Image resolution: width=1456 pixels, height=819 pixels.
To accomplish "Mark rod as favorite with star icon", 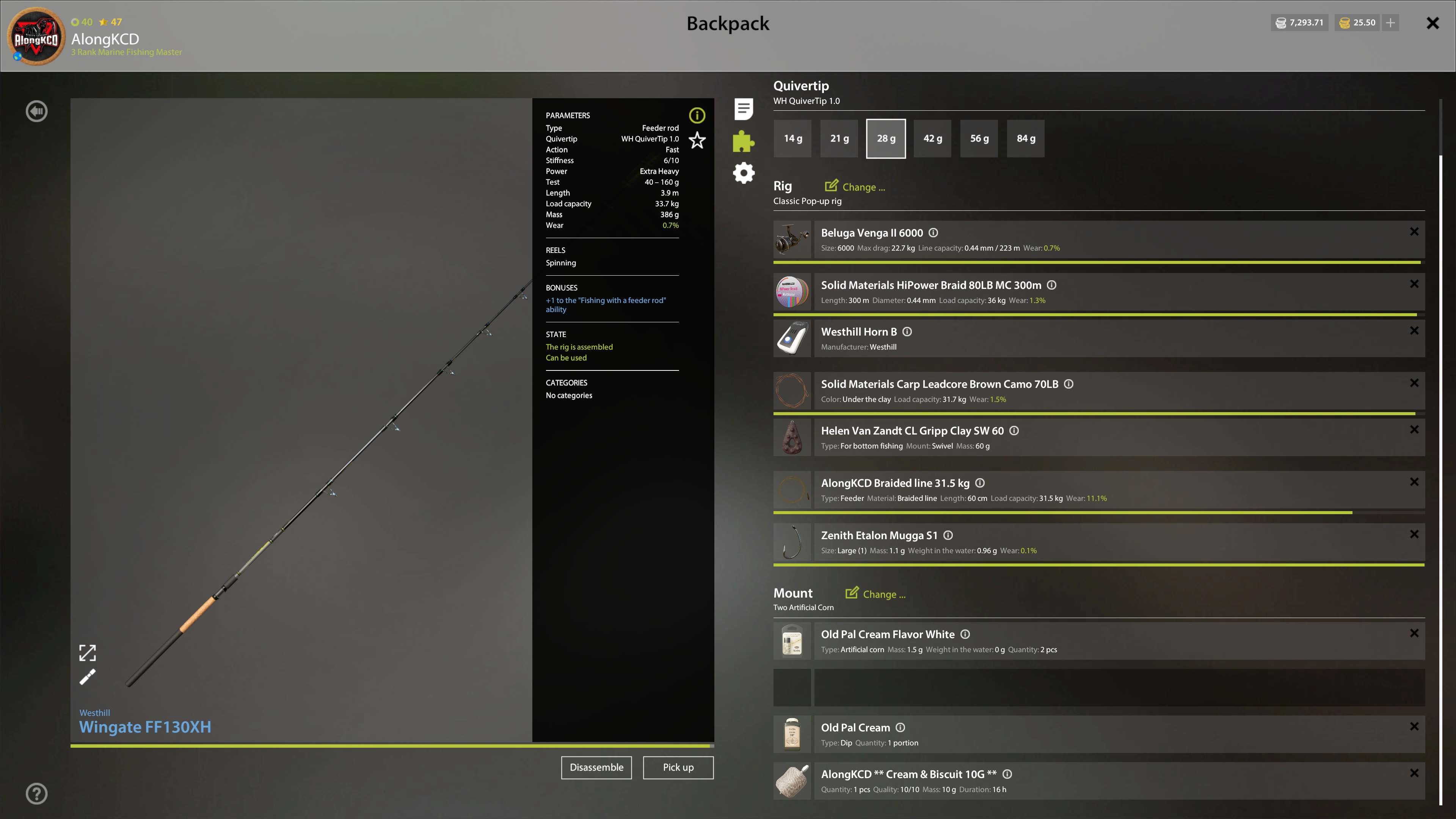I will [x=697, y=140].
